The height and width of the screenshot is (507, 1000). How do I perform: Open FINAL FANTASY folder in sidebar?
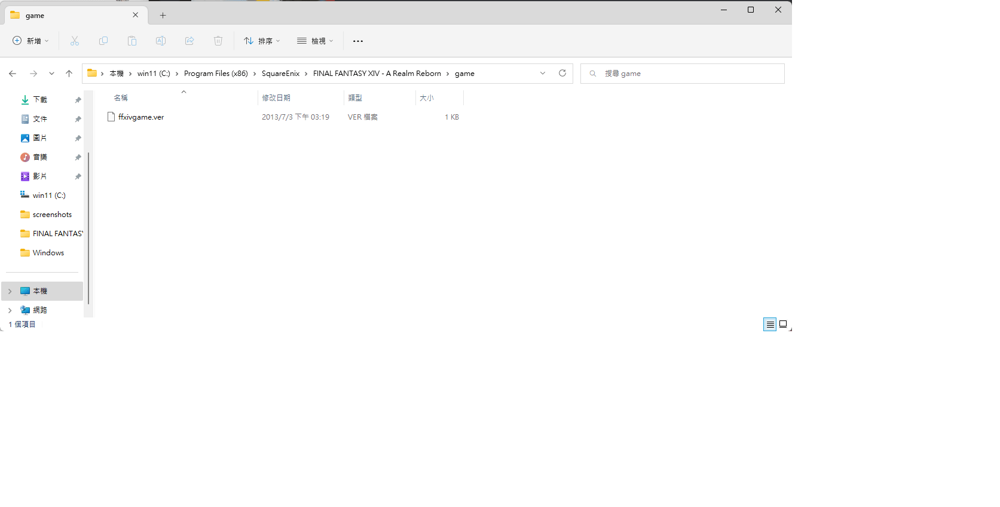point(51,233)
